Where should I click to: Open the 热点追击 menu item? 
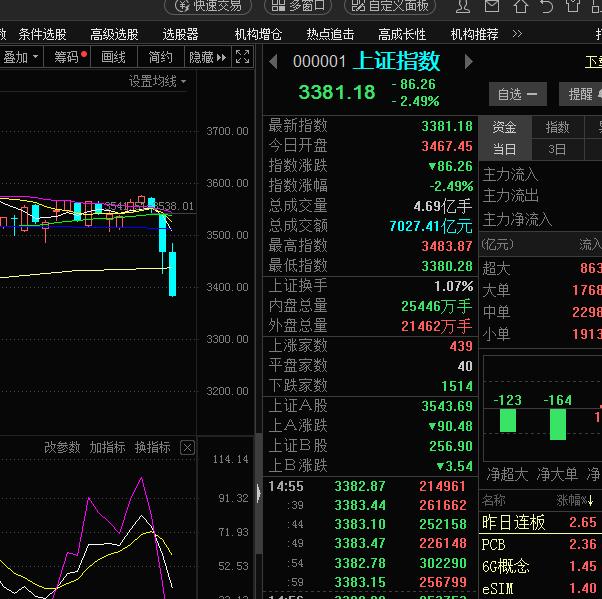click(x=330, y=35)
